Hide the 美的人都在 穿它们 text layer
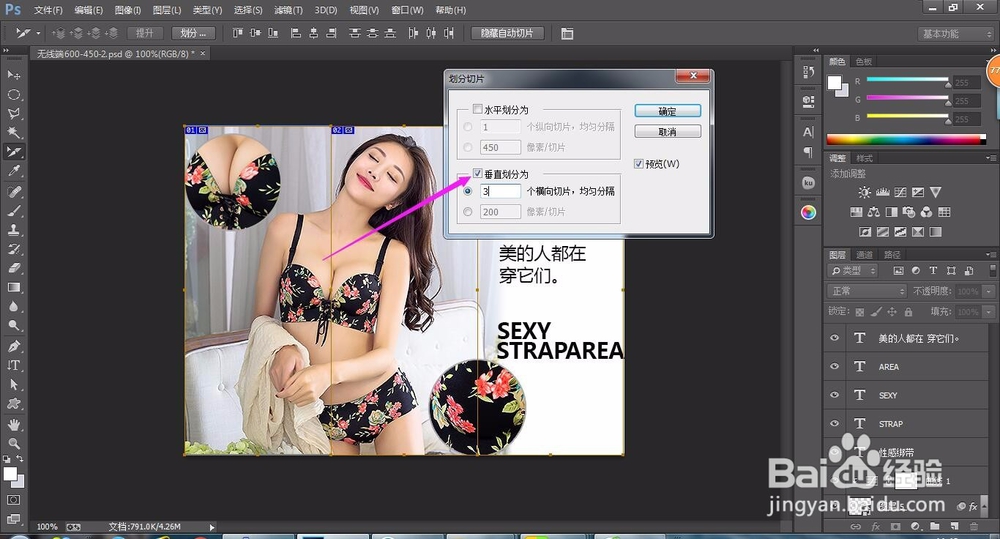This screenshot has height=539, width=1000. (x=834, y=338)
